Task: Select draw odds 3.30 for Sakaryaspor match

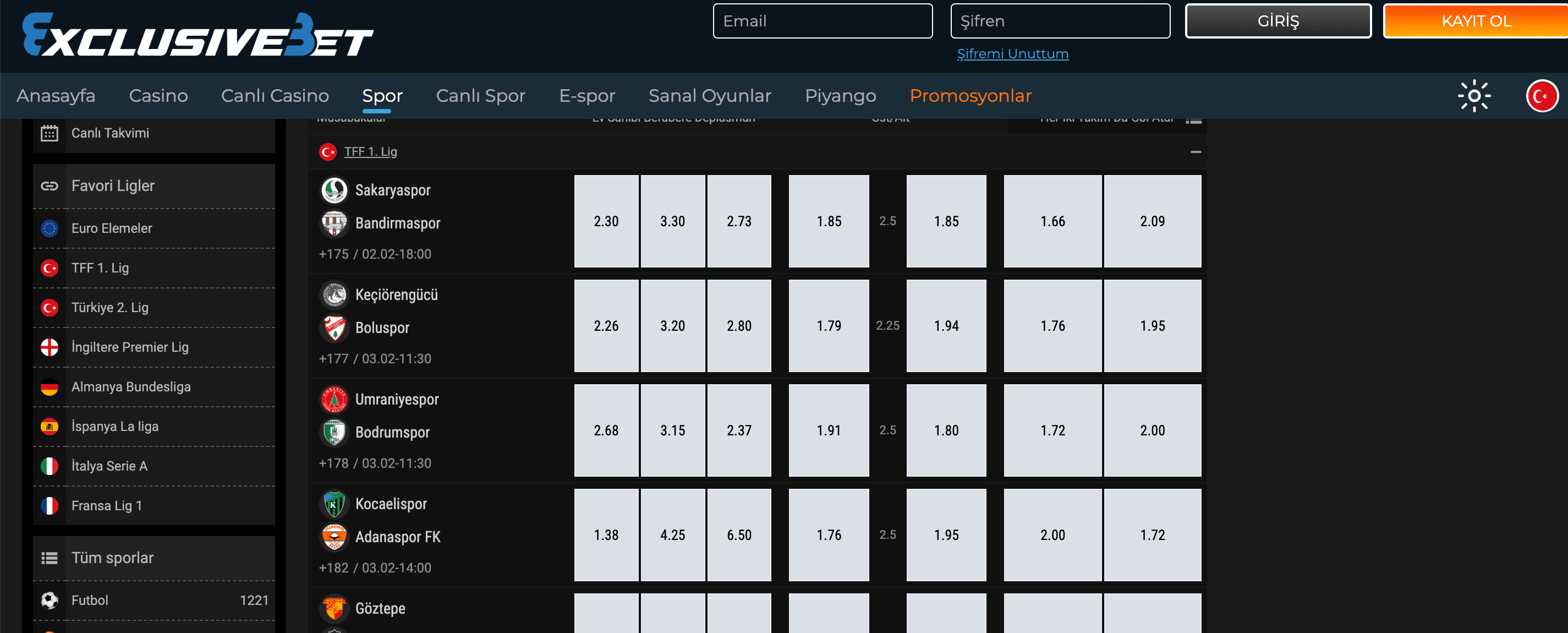Action: click(672, 221)
